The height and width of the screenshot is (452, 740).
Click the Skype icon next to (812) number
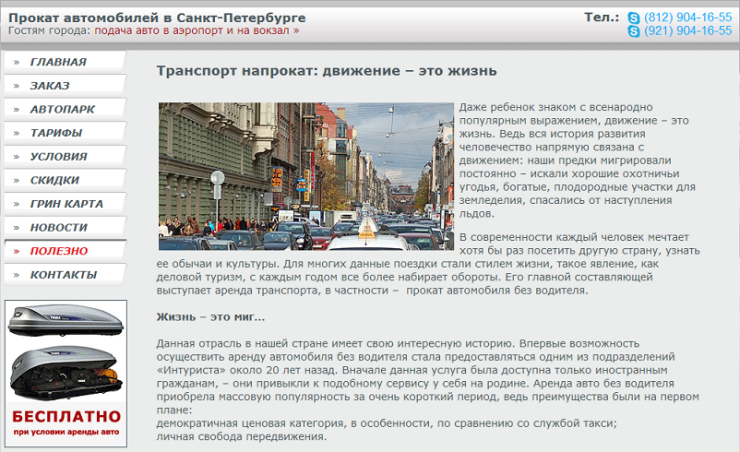pyautogui.click(x=633, y=18)
